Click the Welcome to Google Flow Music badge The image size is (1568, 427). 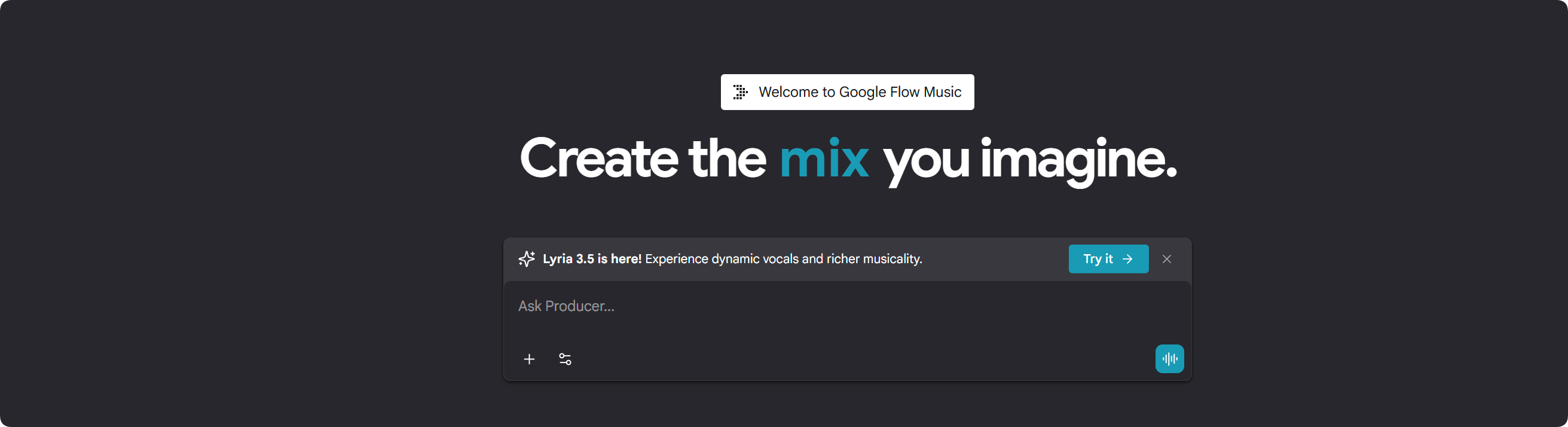click(846, 92)
